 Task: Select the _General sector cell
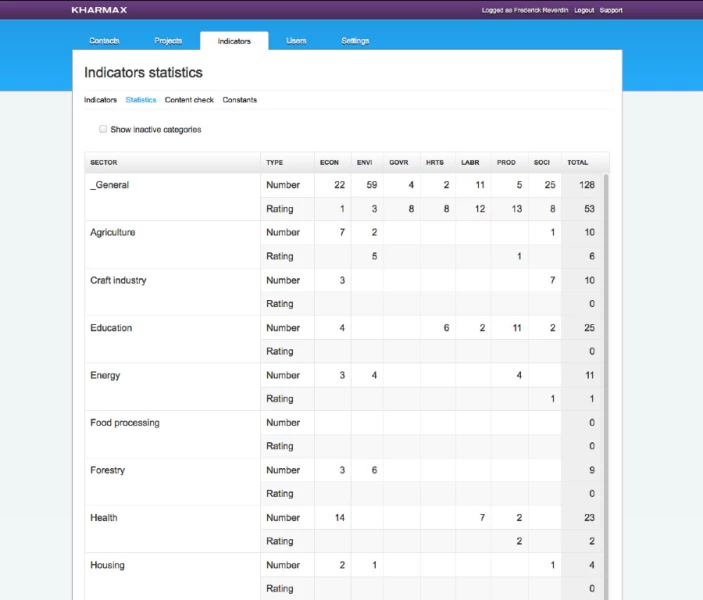109,185
